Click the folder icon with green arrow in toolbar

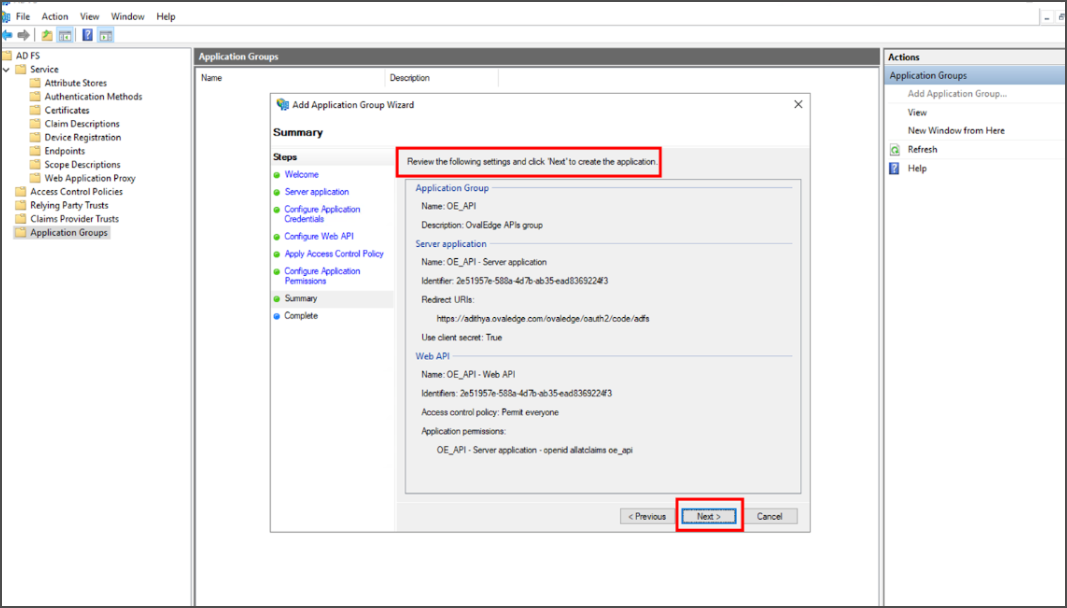pyautogui.click(x=46, y=34)
